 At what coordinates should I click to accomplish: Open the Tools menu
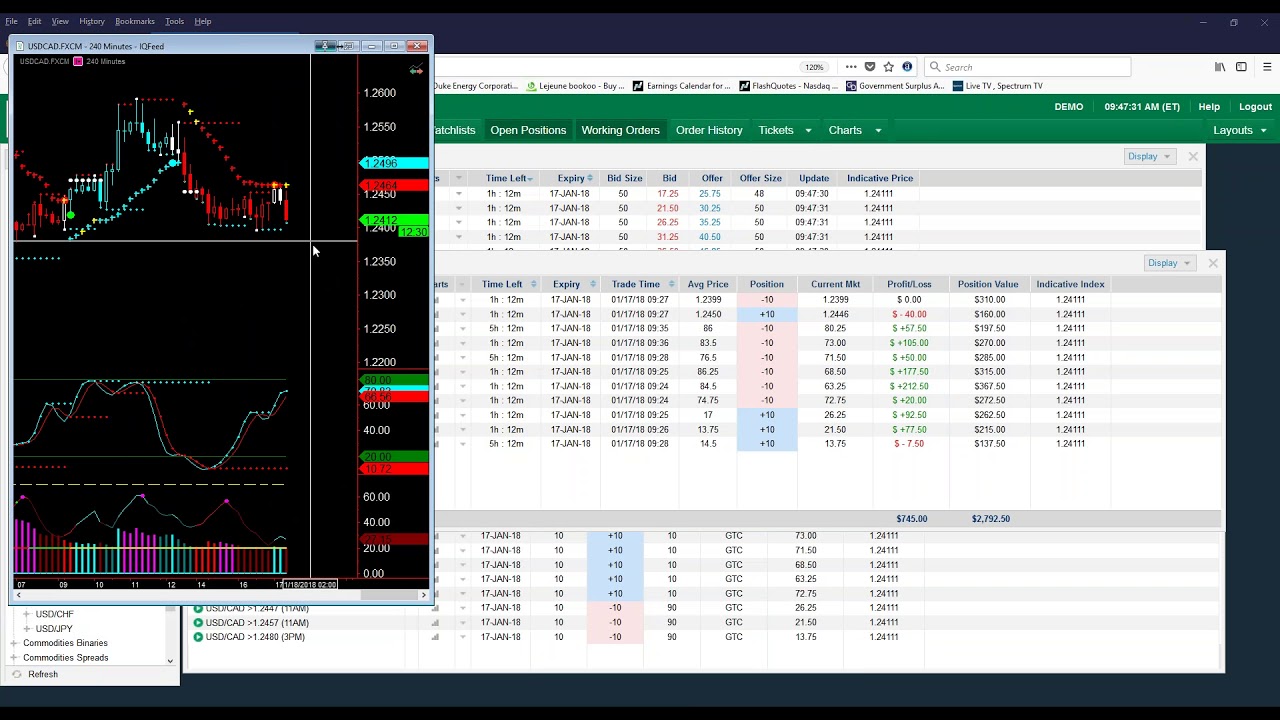tap(174, 21)
